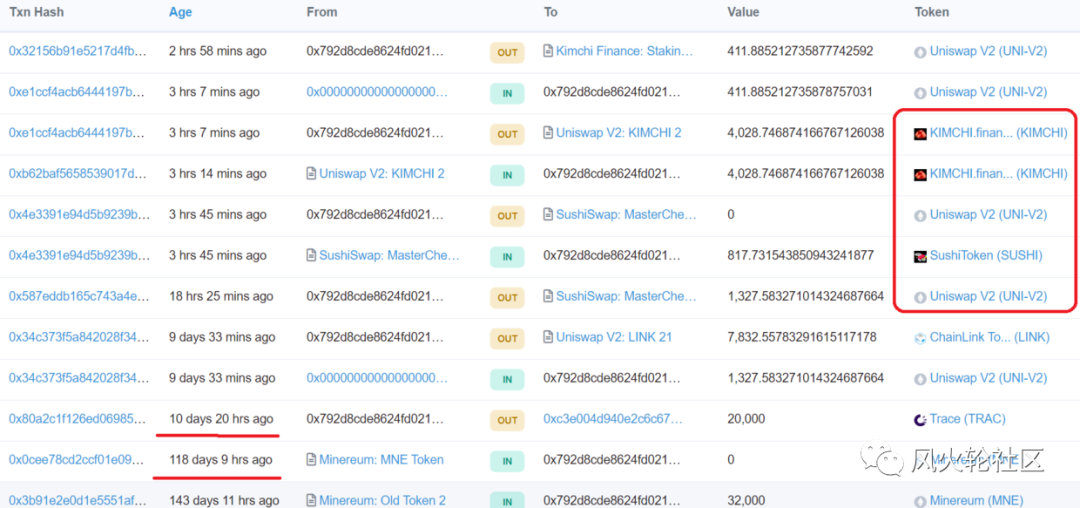Open 0x0000000000000000... sender in 3 hrs 7 mins row

pyautogui.click(x=377, y=92)
